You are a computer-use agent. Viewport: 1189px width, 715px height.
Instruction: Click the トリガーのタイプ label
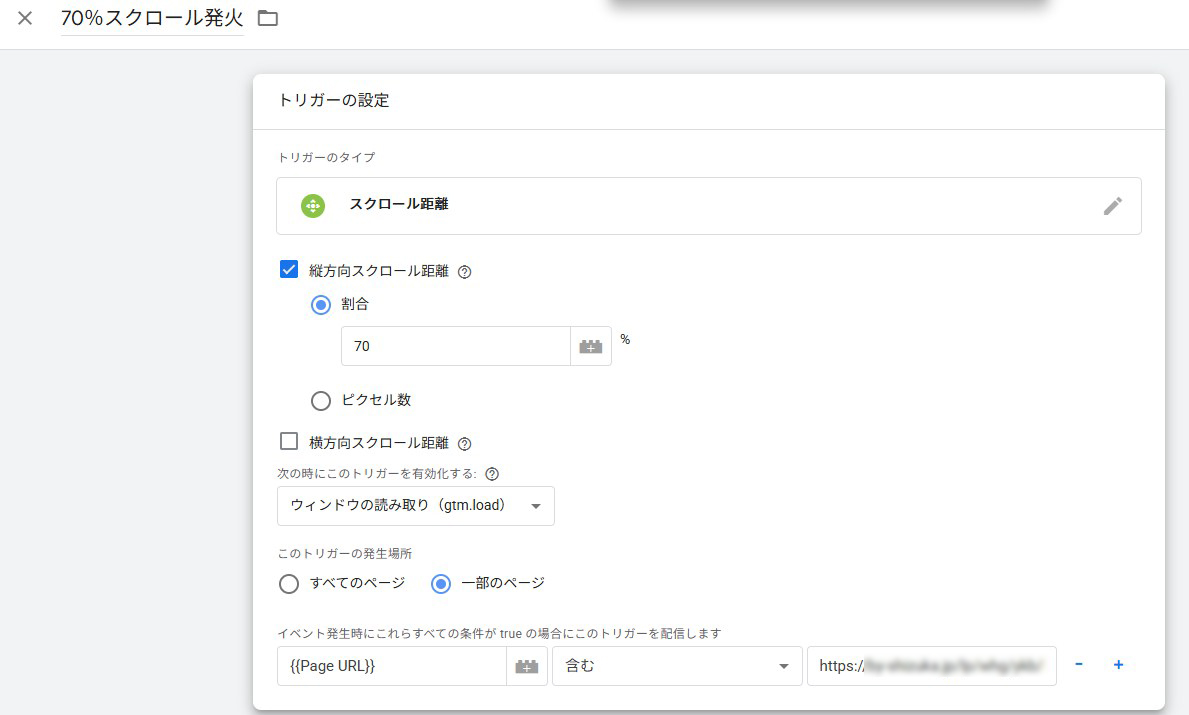[x=326, y=157]
